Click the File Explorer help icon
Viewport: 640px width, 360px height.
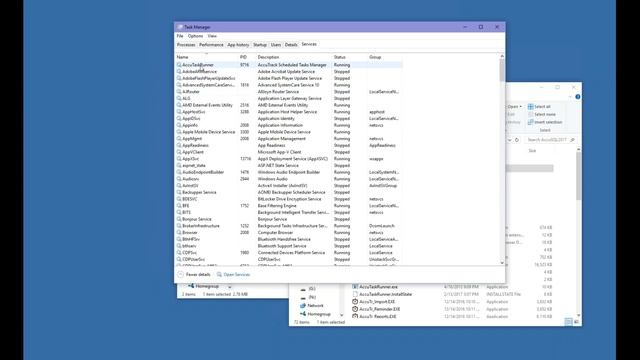coord(578,97)
